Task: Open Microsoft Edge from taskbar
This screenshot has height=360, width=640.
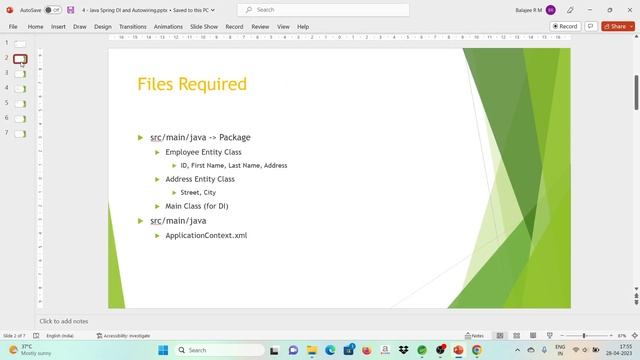Action: click(x=330, y=350)
